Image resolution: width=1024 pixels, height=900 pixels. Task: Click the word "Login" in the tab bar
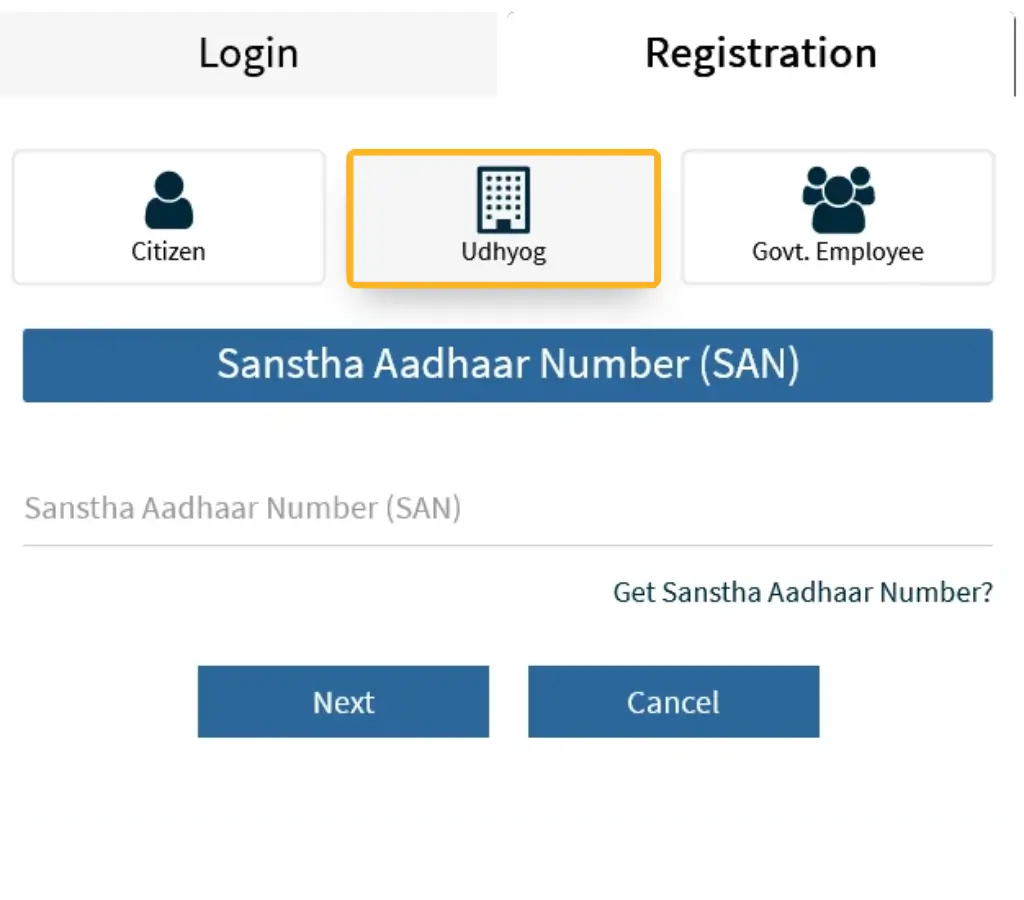click(x=248, y=52)
